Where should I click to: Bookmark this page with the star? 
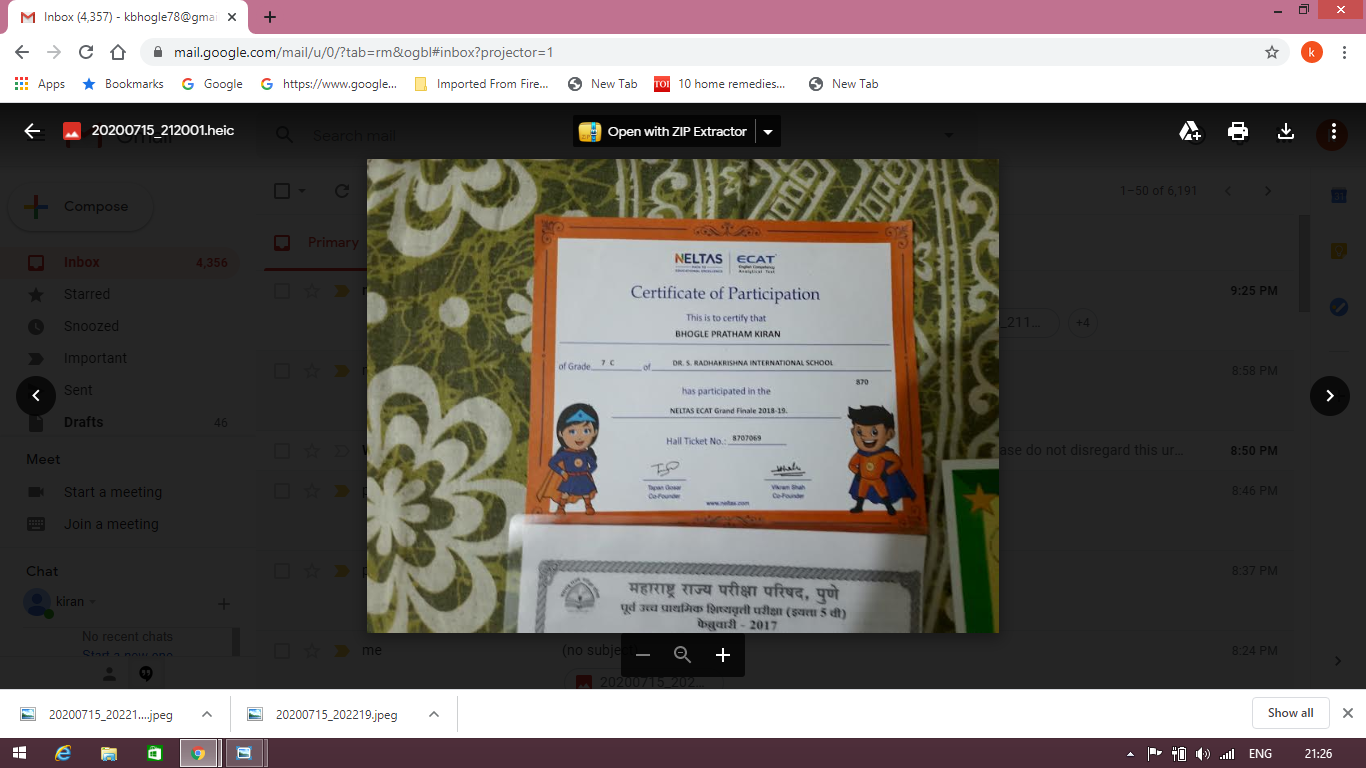(x=1272, y=52)
